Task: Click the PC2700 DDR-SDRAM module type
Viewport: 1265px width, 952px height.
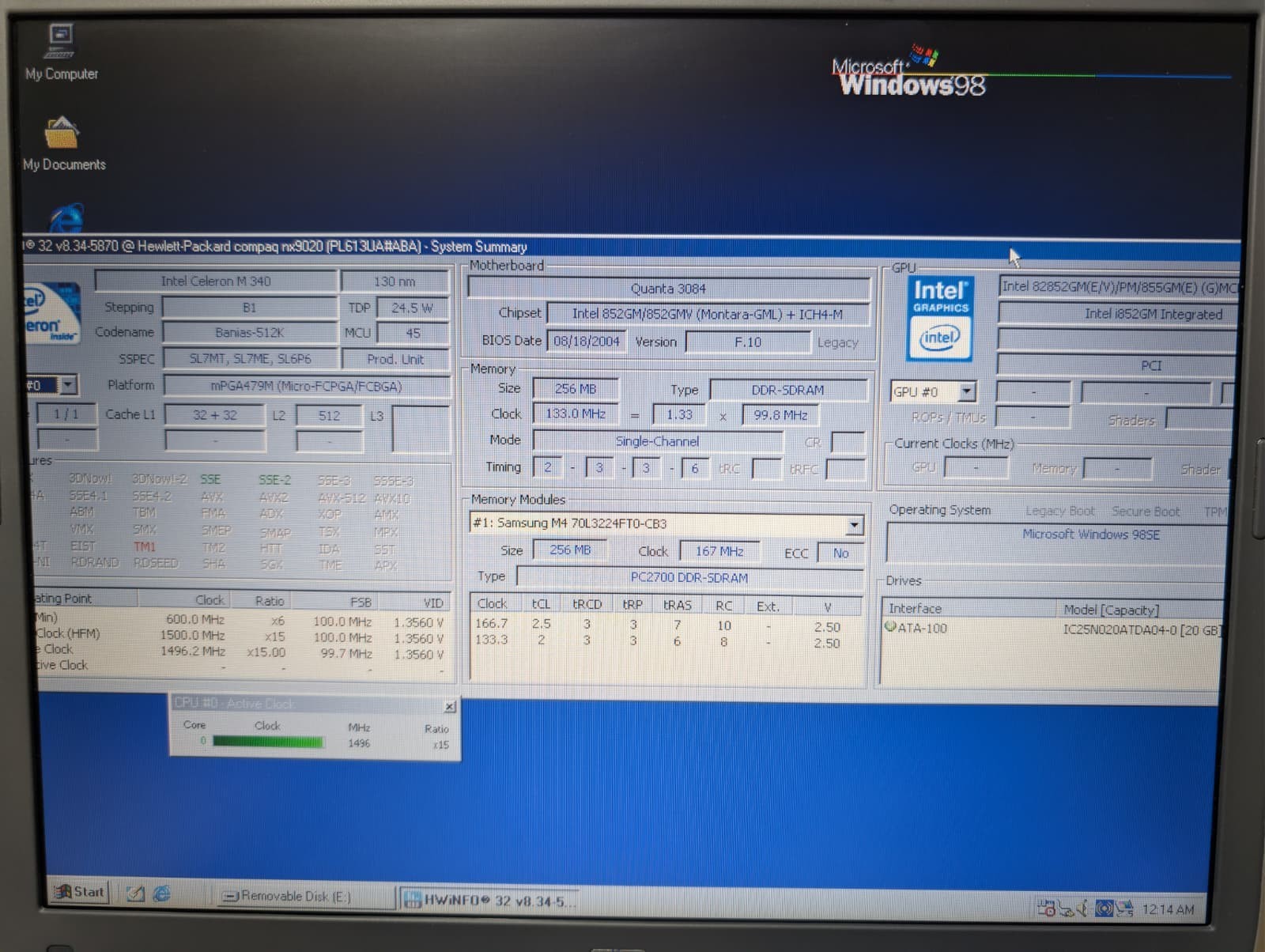Action: pos(689,577)
